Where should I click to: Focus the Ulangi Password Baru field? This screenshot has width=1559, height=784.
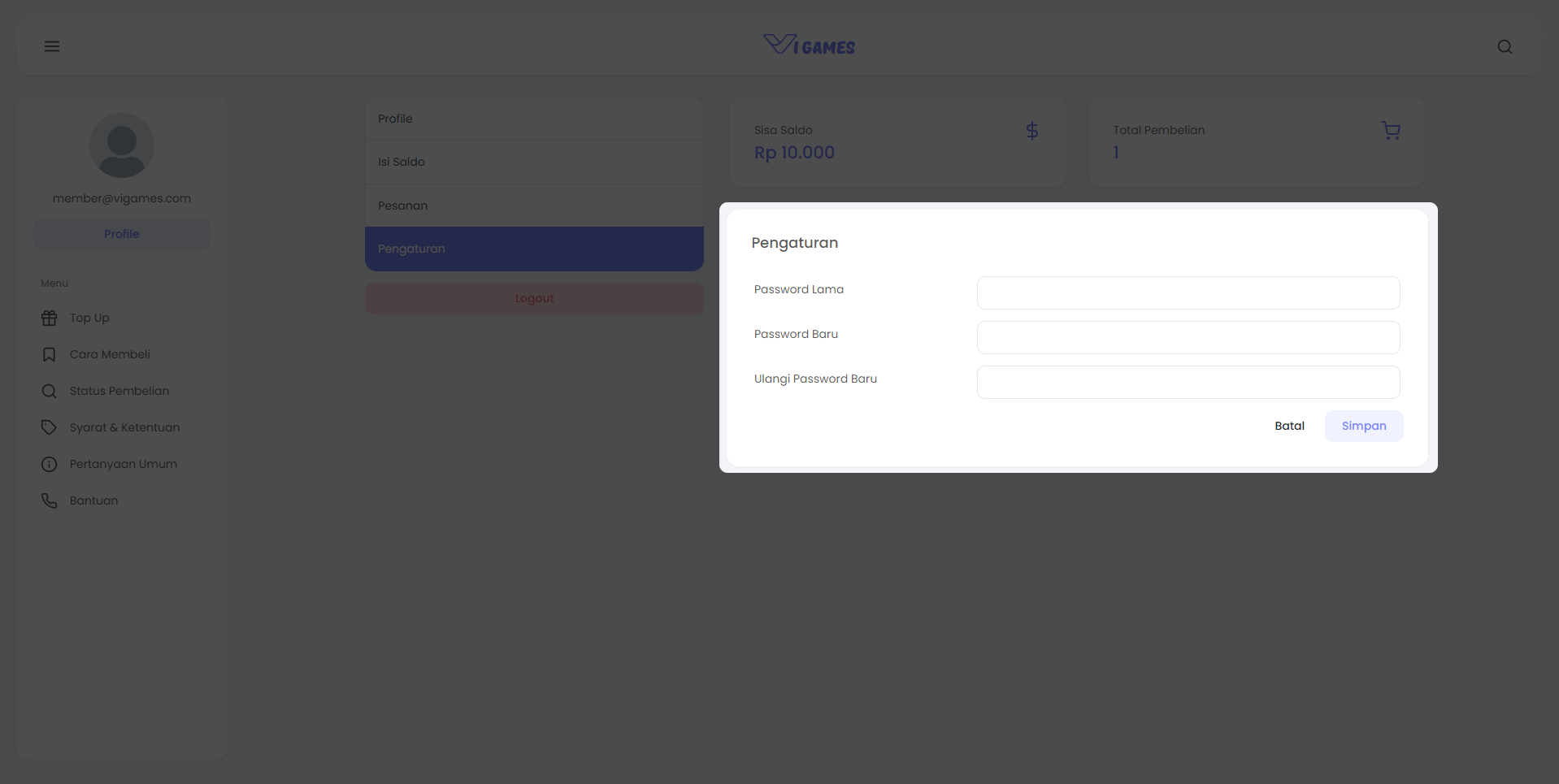[1188, 382]
